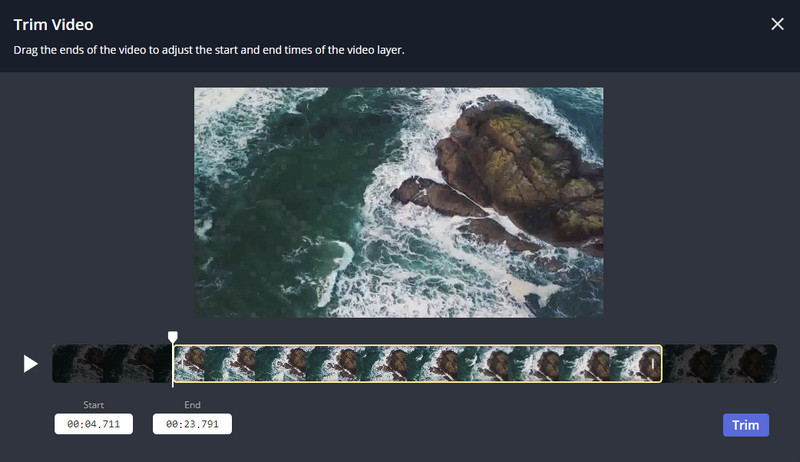Click the End label above time field
This screenshot has height=462, width=800.
click(192, 404)
